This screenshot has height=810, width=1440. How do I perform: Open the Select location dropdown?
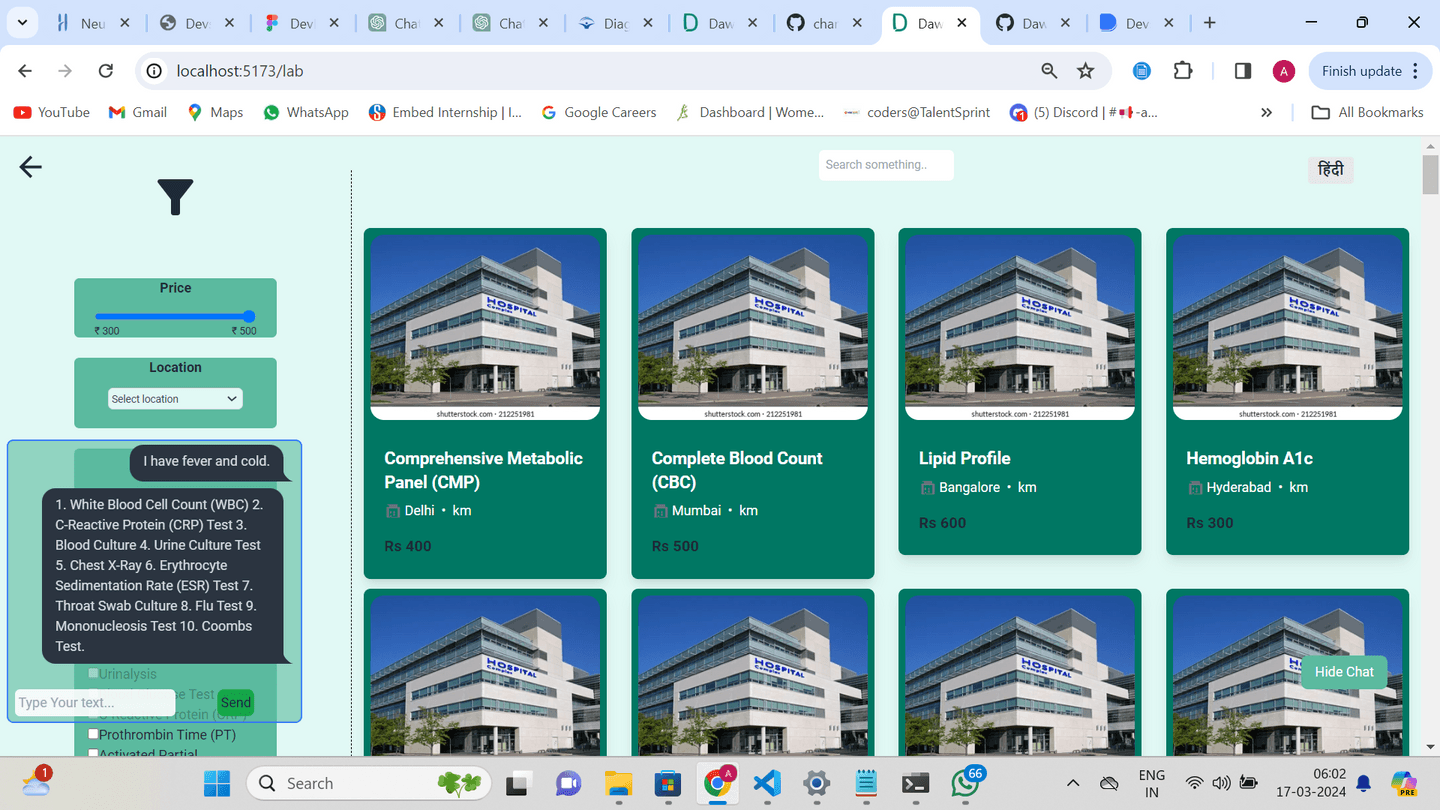point(175,399)
